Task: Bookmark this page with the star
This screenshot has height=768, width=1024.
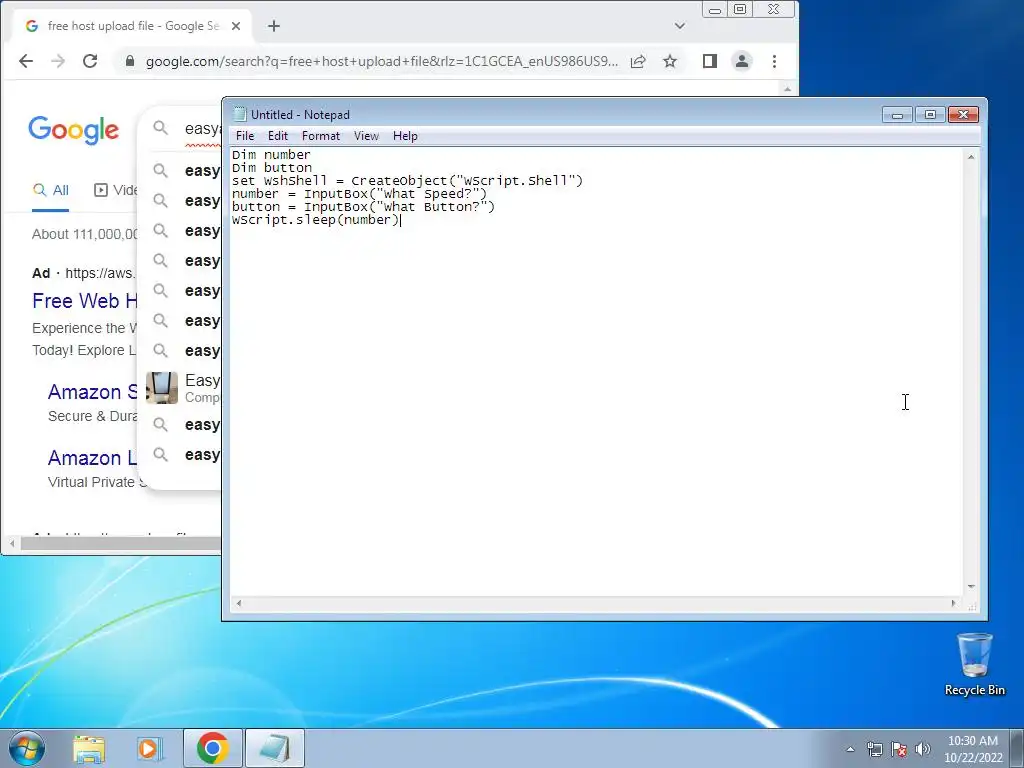Action: [670, 61]
